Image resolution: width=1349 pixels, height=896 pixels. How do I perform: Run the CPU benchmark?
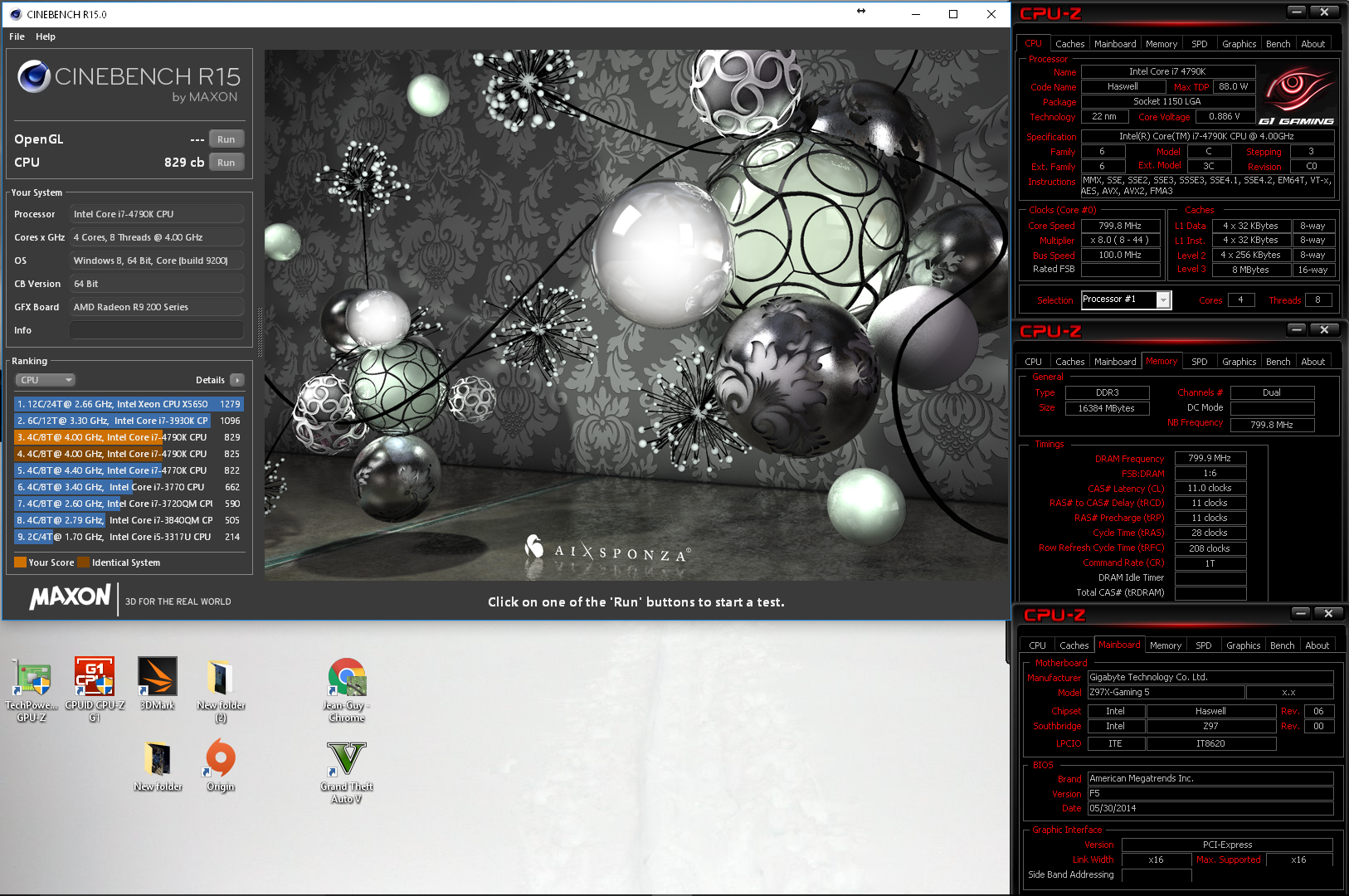pos(226,163)
